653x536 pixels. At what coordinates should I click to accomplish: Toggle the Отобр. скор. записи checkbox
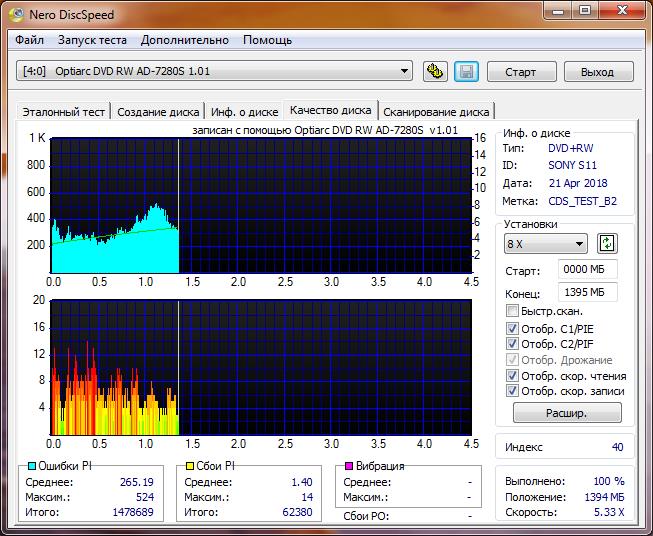513,391
